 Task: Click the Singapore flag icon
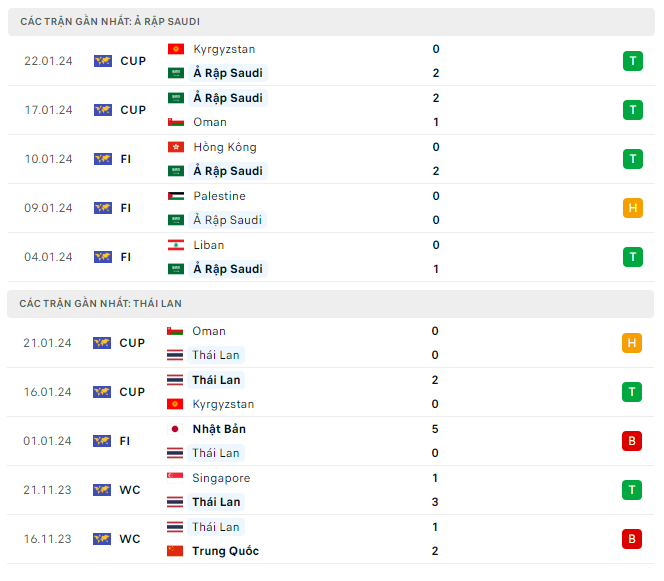[176, 478]
